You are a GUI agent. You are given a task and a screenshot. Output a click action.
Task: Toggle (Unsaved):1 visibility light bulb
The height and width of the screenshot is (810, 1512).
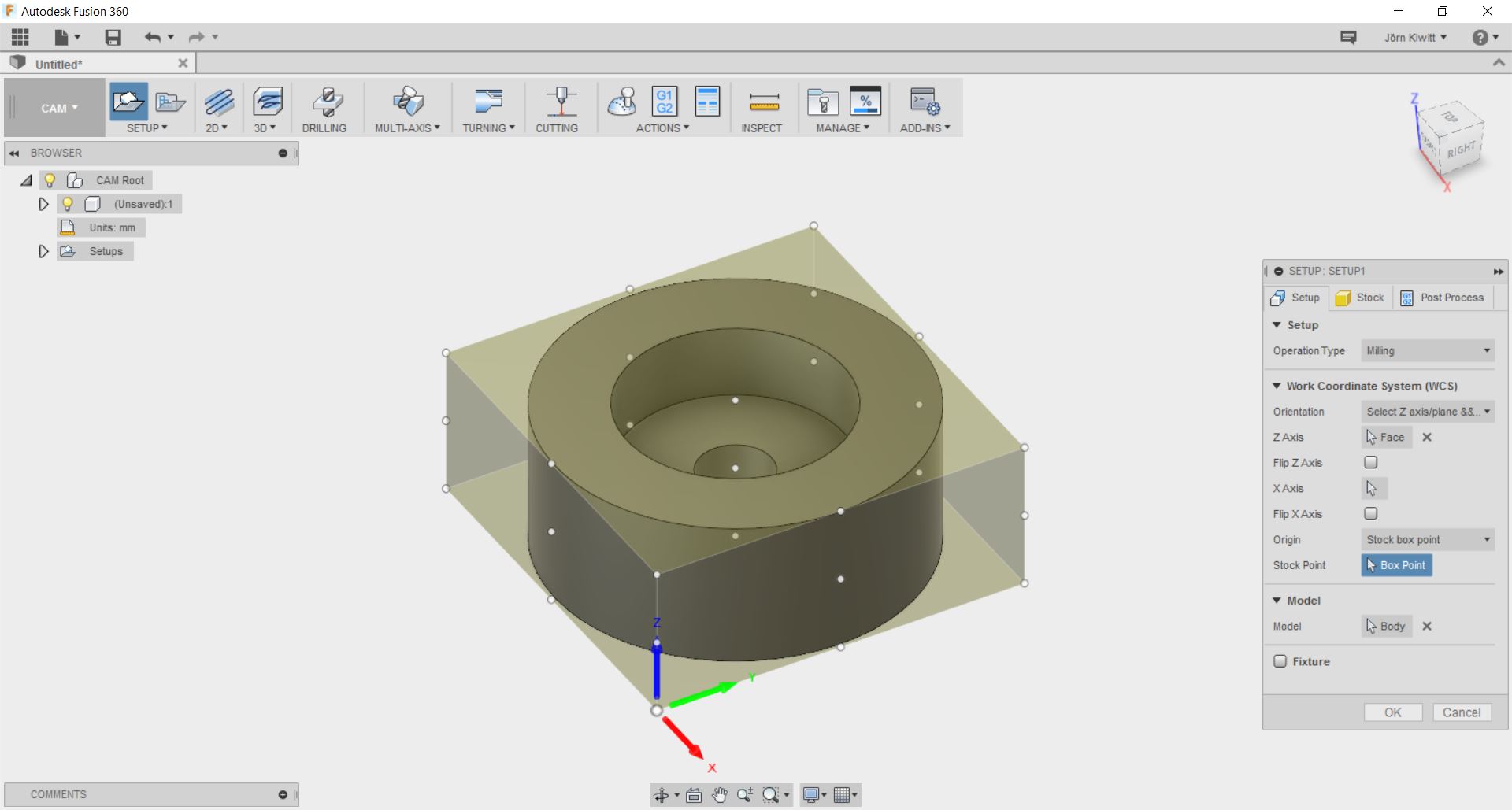click(68, 204)
